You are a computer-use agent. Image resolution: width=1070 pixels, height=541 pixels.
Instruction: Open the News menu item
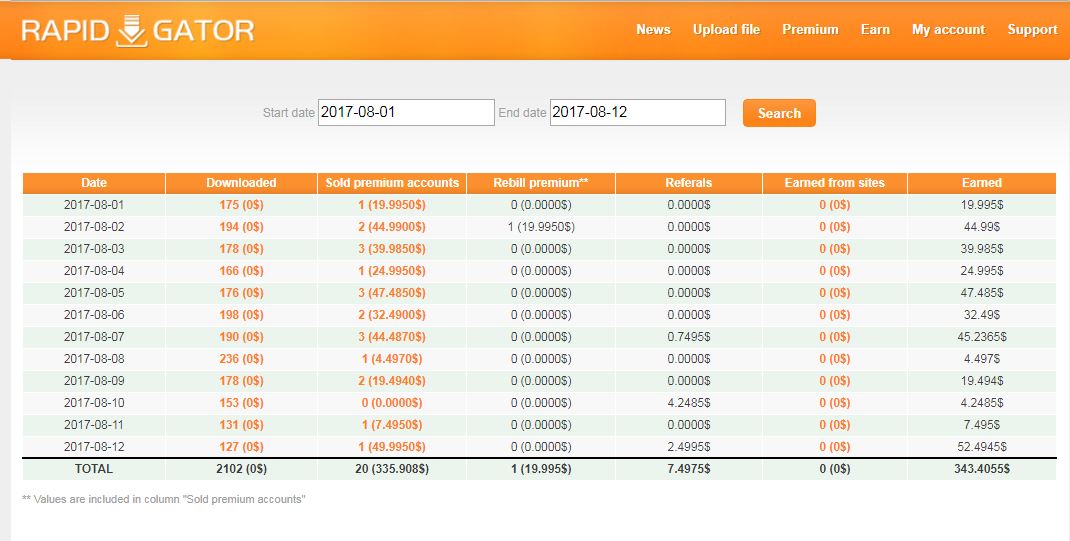pyautogui.click(x=653, y=30)
